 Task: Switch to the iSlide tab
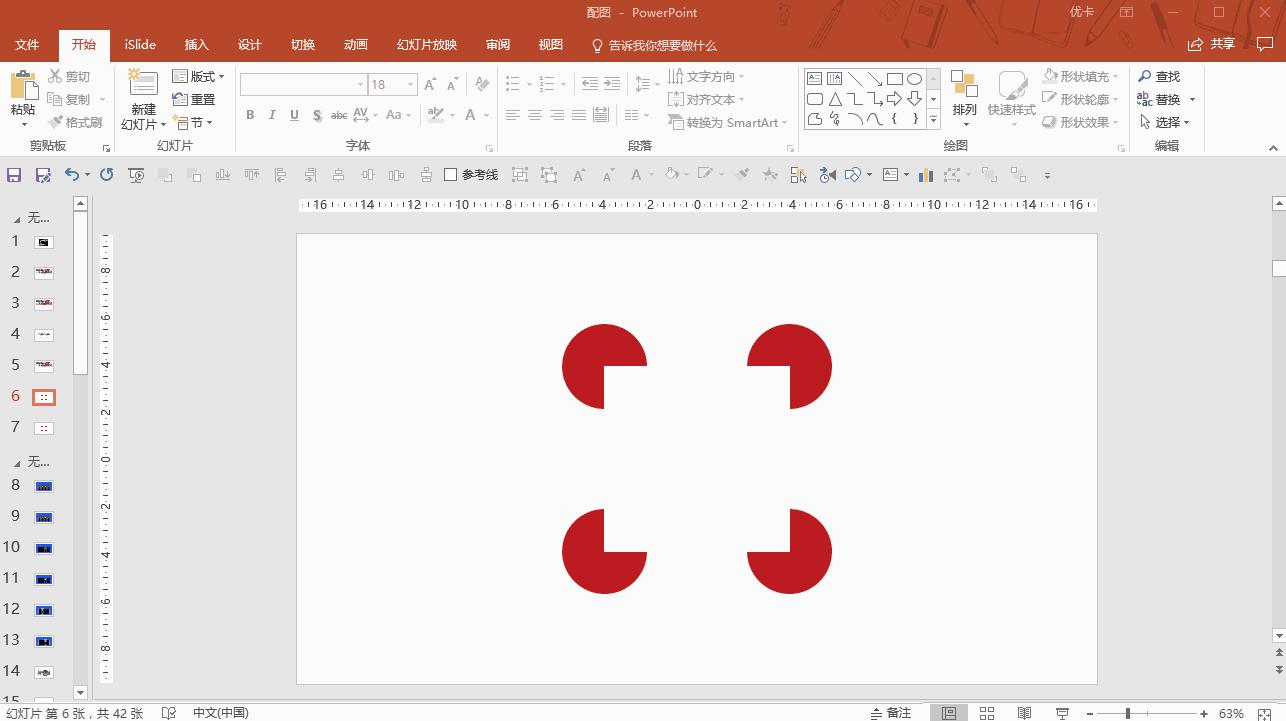(x=140, y=45)
